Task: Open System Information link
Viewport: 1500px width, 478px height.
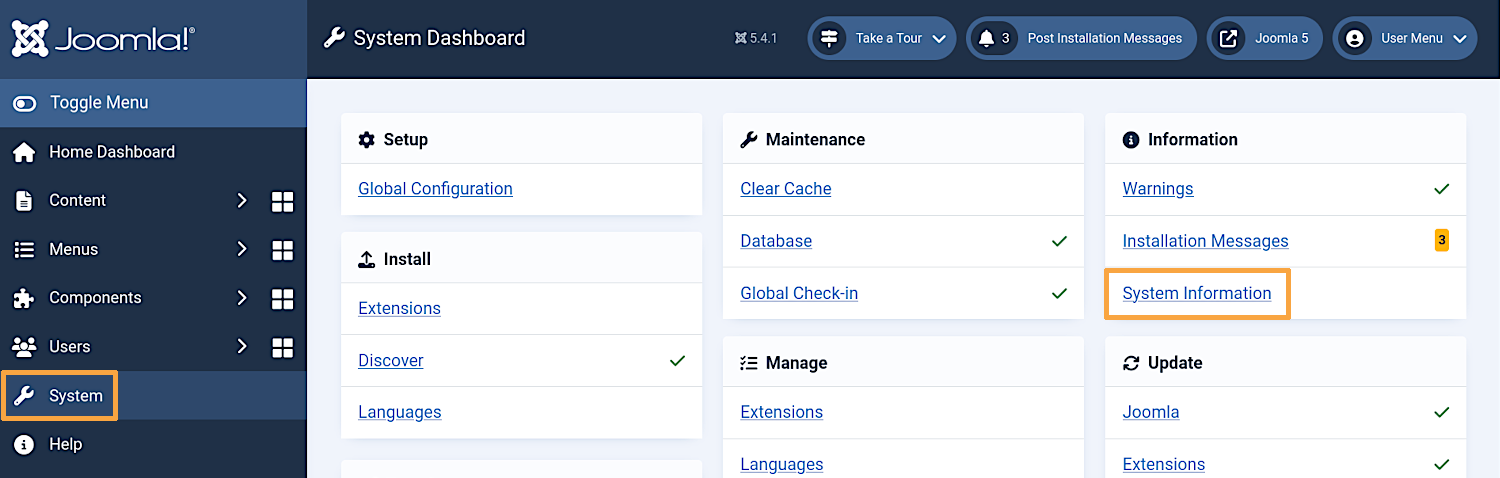Action: coord(1197,293)
